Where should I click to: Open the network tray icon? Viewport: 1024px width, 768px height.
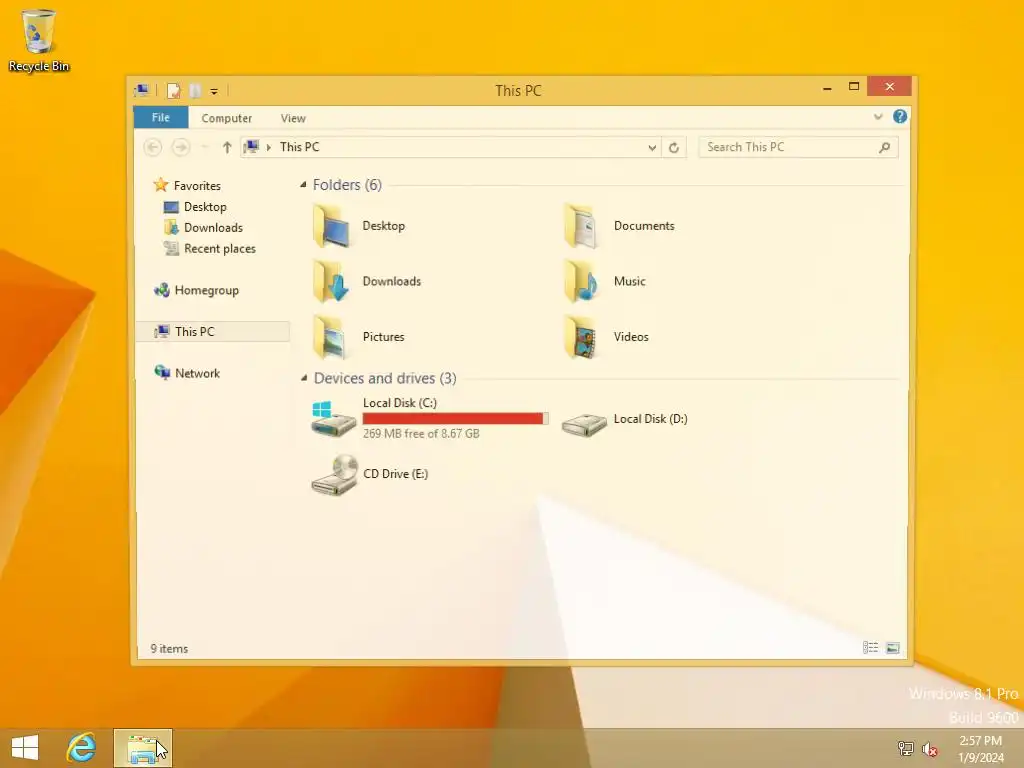click(x=905, y=748)
